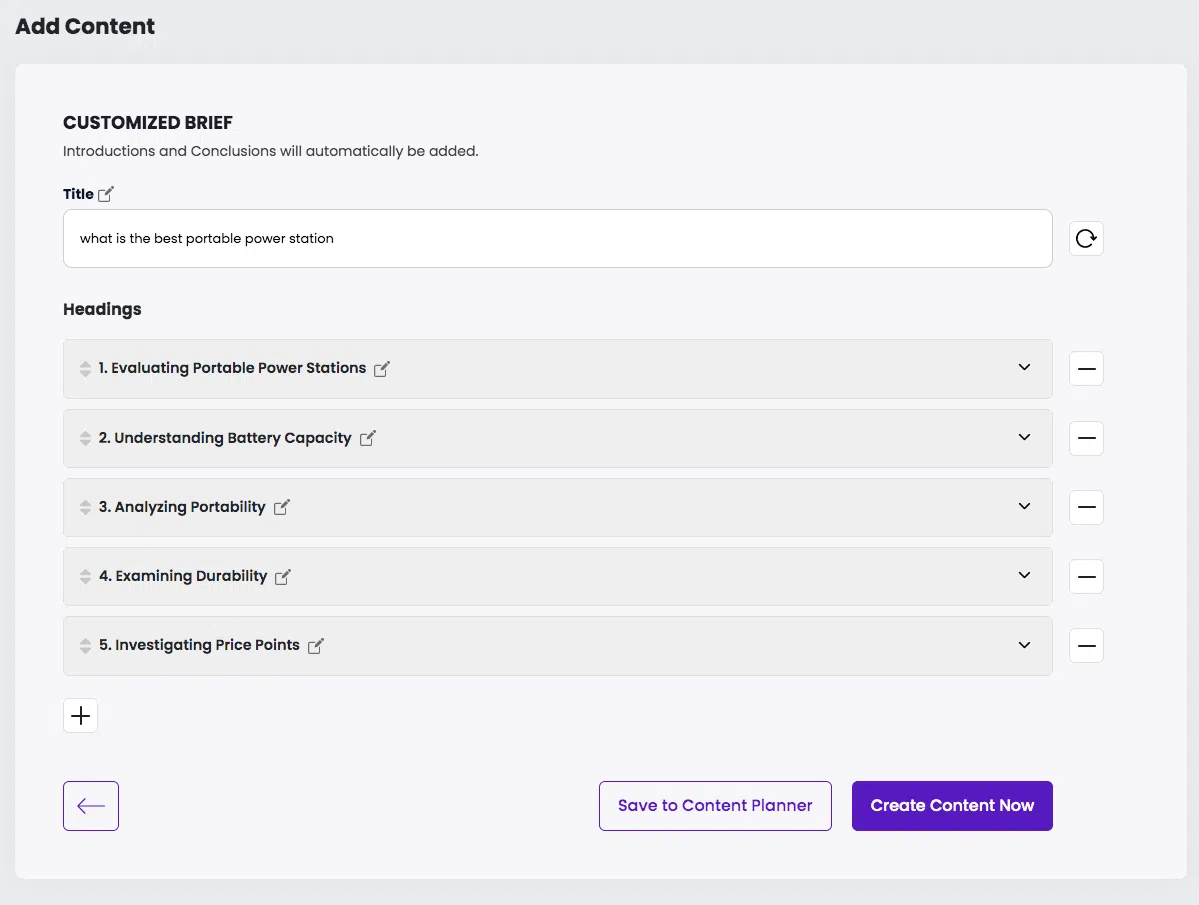Edit the 'Examining Durability' heading
Image resolution: width=1199 pixels, height=905 pixels.
[x=283, y=577]
